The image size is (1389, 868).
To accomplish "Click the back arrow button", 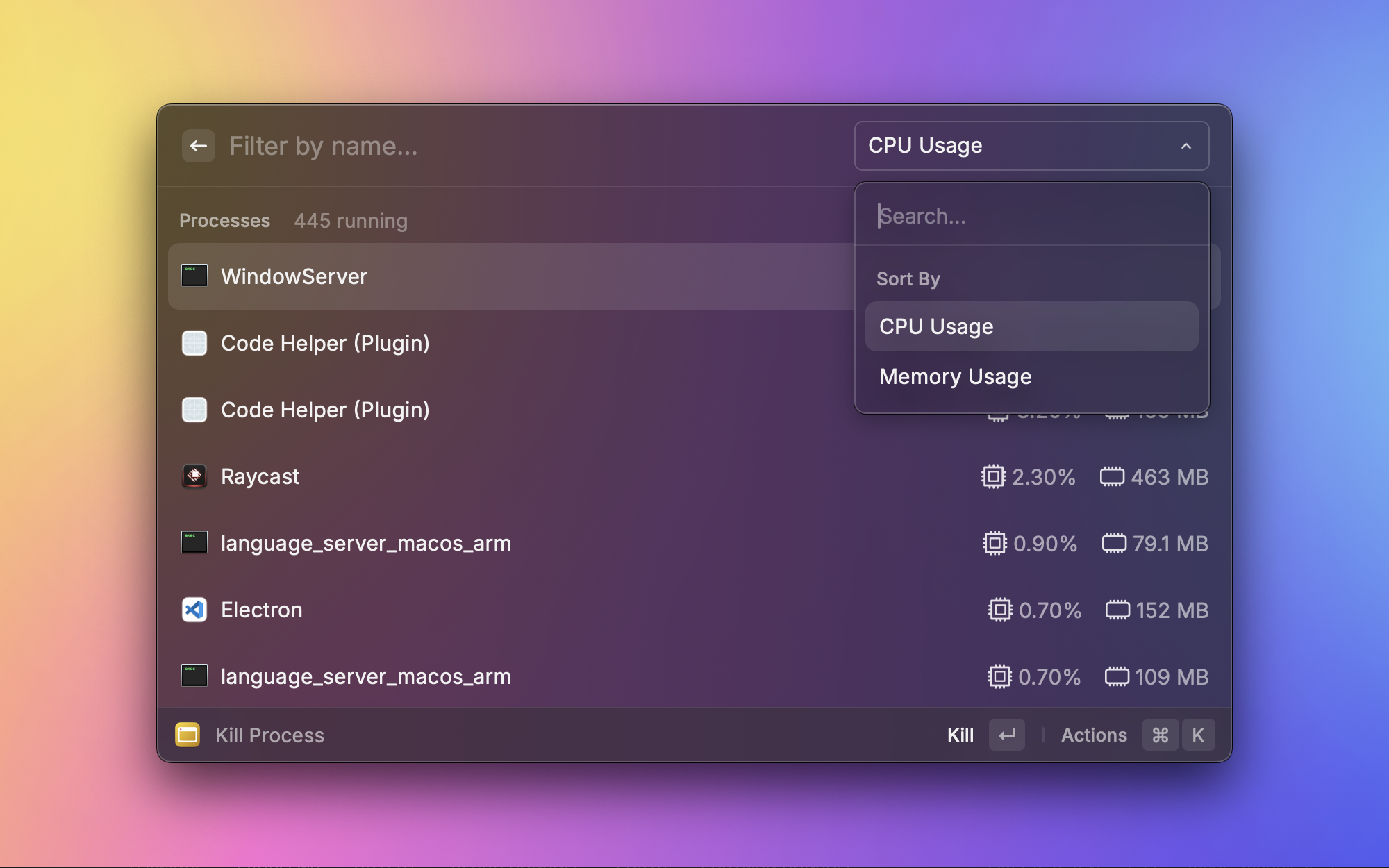I will pyautogui.click(x=199, y=146).
